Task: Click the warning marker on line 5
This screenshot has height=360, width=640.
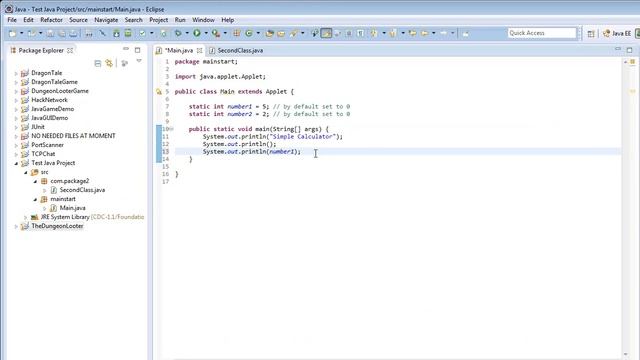Action: 159,92
